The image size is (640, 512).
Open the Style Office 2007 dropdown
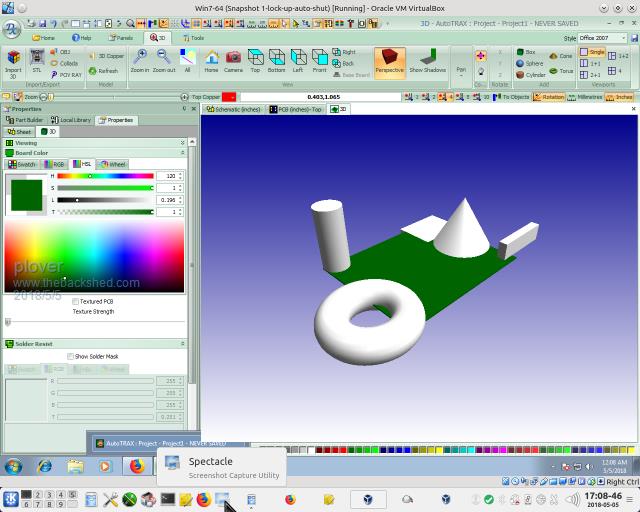pos(605,37)
